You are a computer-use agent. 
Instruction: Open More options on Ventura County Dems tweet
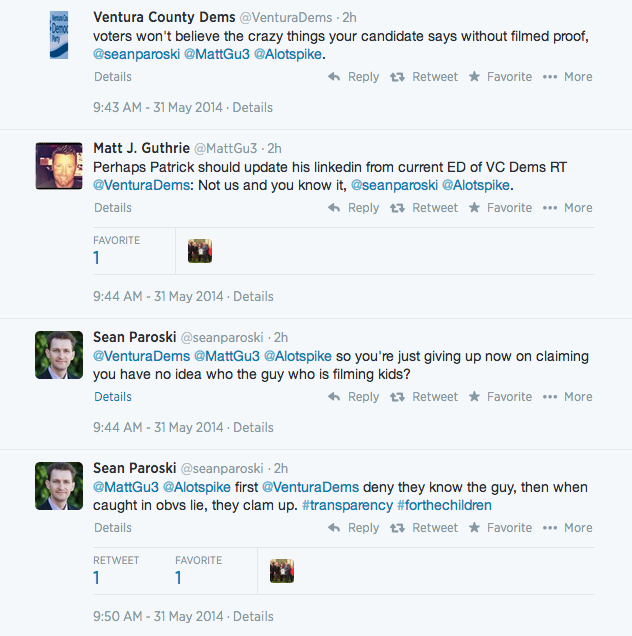pyautogui.click(x=568, y=77)
